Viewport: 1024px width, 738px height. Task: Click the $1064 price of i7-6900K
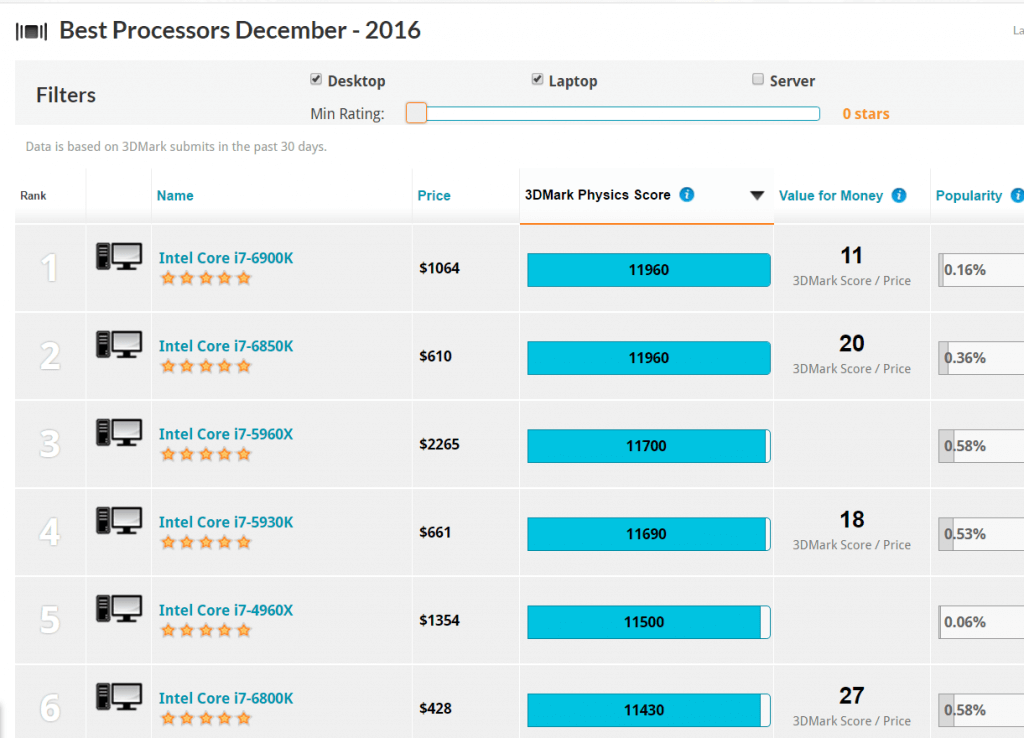coord(440,268)
